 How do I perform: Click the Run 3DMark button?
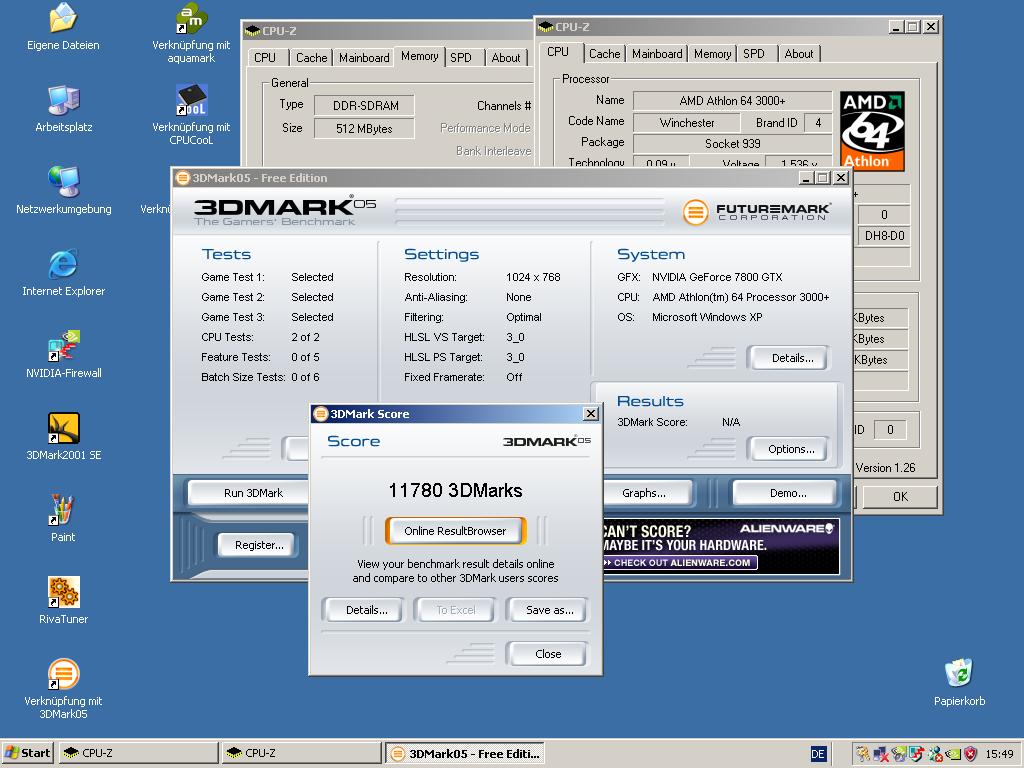(249, 493)
